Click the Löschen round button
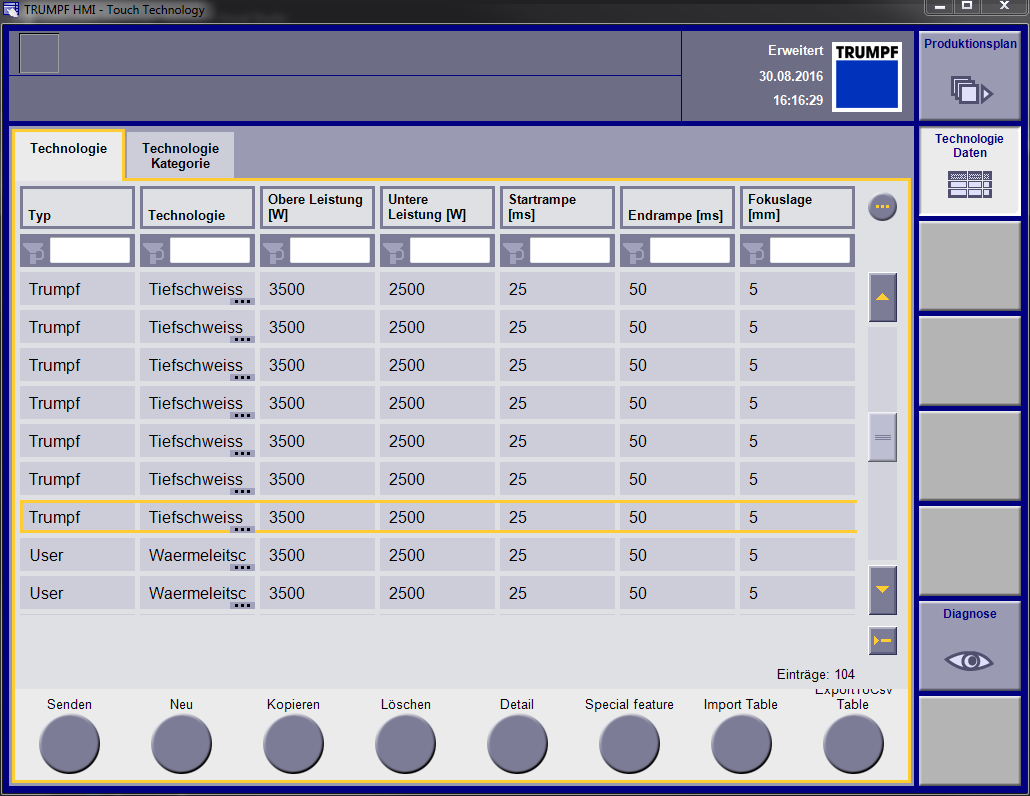Image resolution: width=1030 pixels, height=796 pixels. pyautogui.click(x=405, y=743)
